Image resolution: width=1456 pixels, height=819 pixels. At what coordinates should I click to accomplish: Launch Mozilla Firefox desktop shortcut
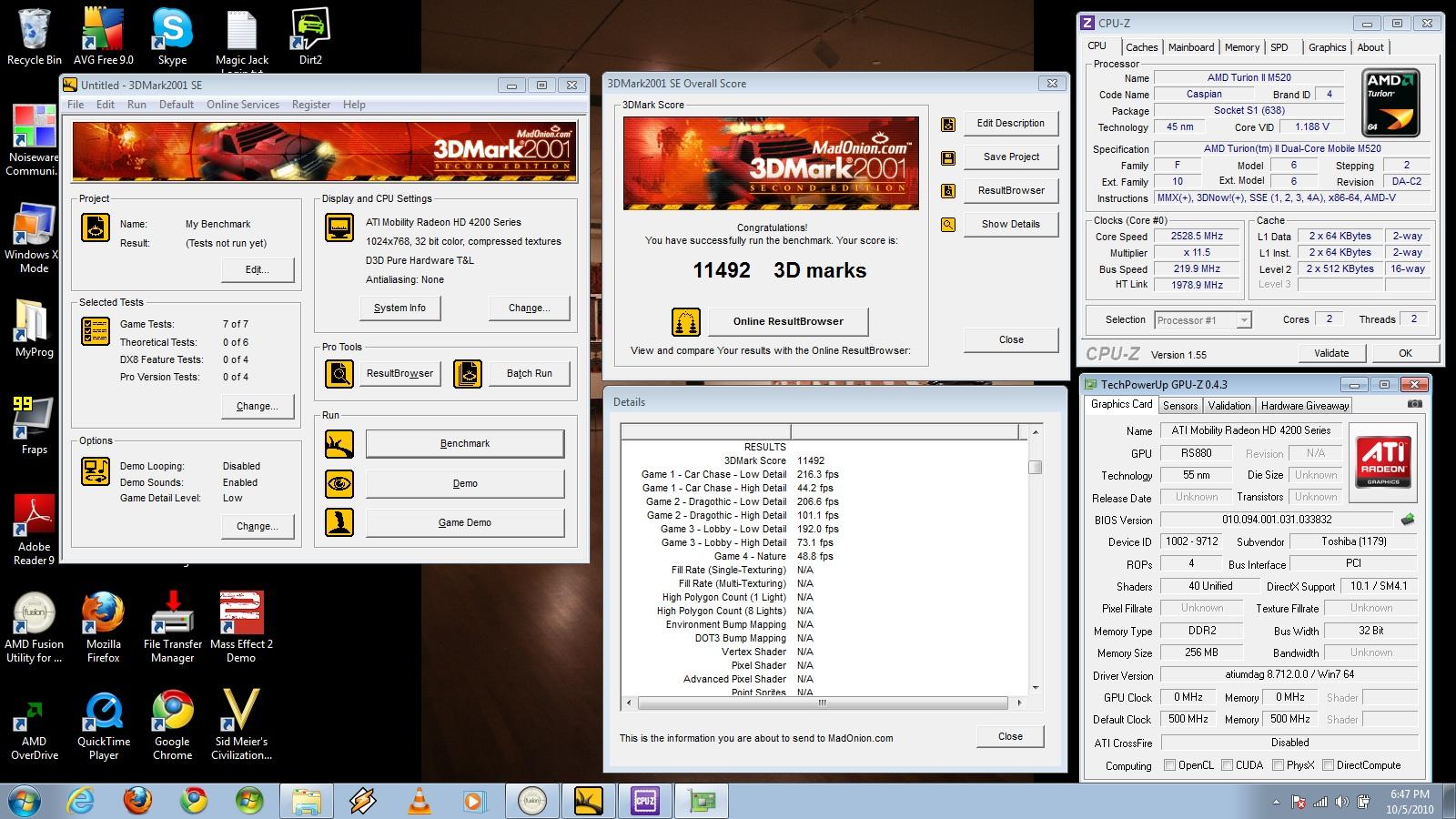pyautogui.click(x=103, y=627)
